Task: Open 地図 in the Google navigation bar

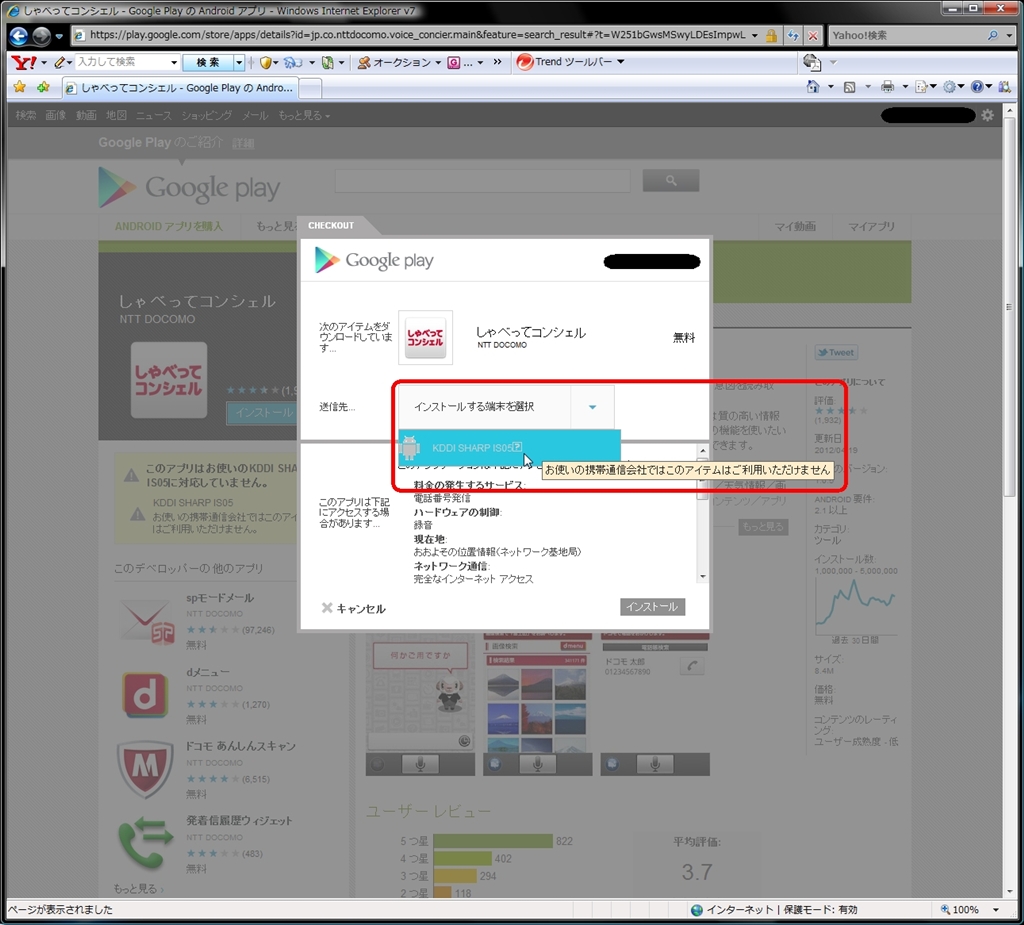Action: (x=116, y=115)
